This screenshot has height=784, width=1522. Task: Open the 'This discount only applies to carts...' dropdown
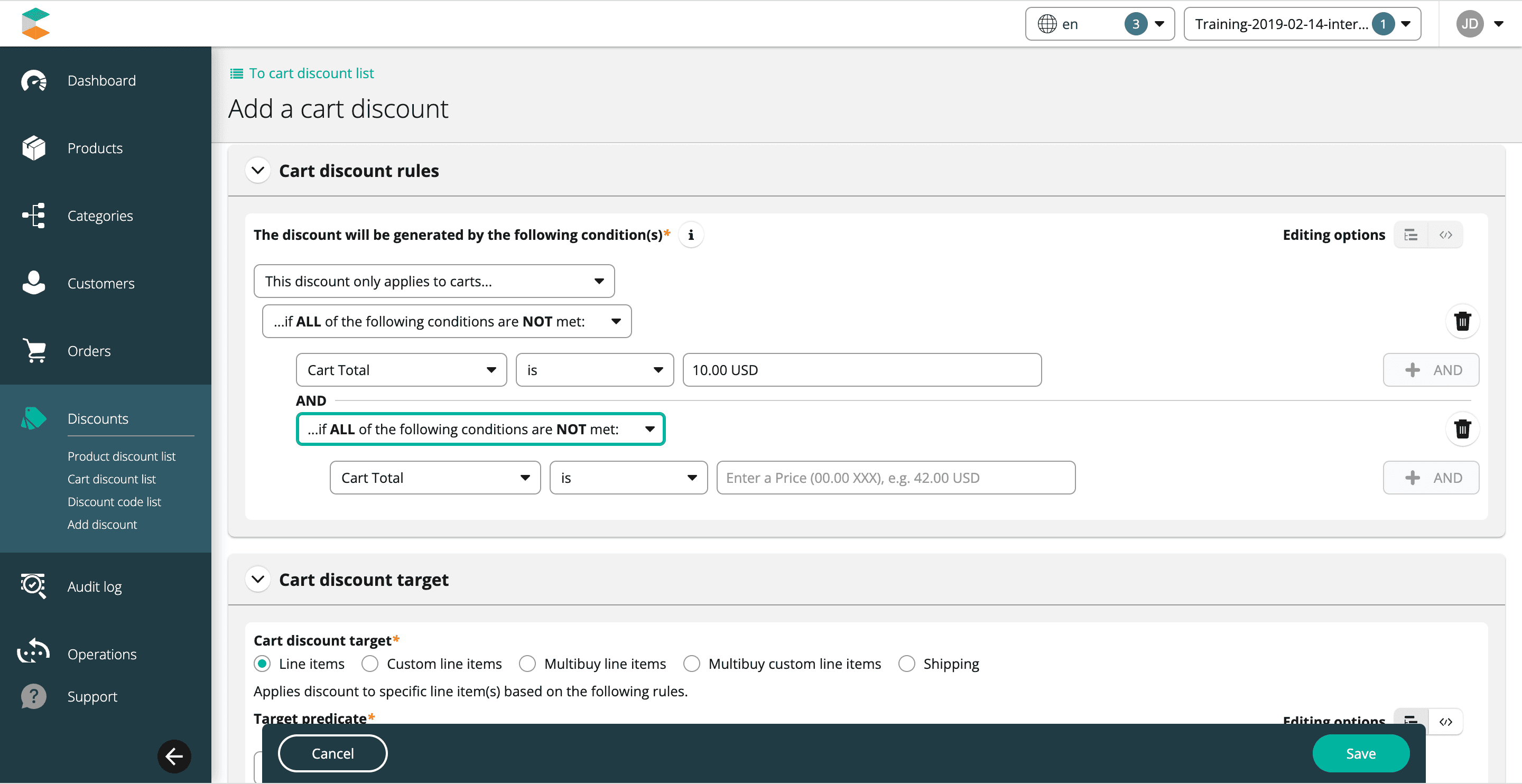[434, 281]
